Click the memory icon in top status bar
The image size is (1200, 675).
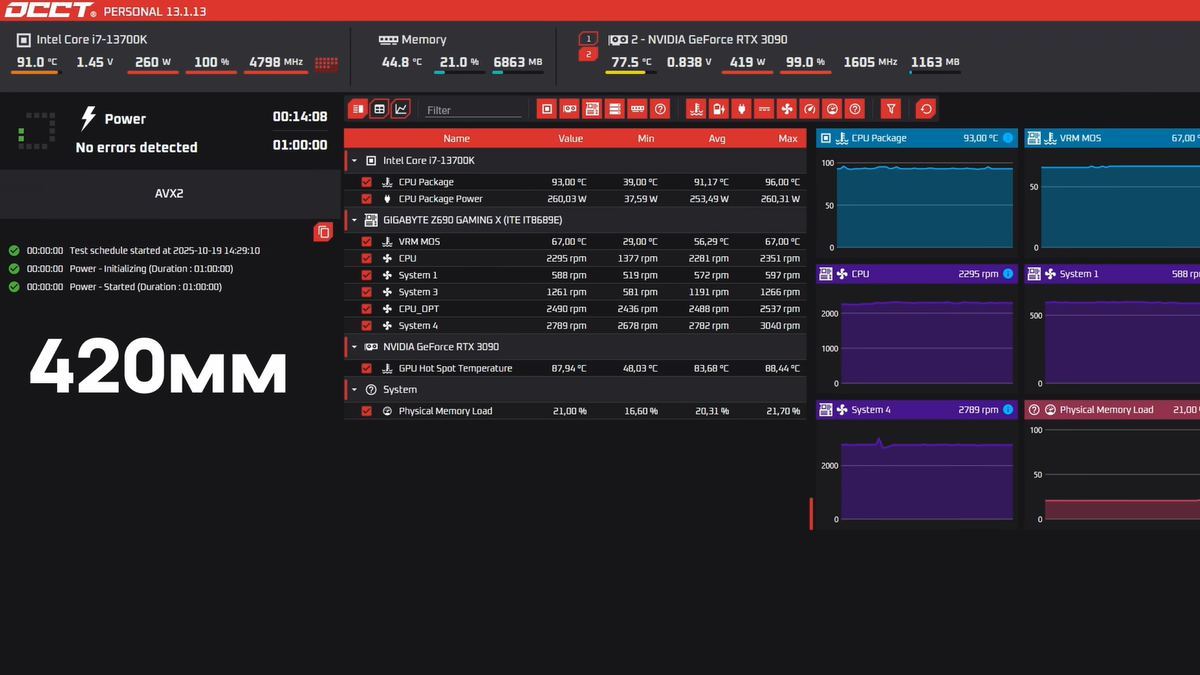tap(388, 40)
